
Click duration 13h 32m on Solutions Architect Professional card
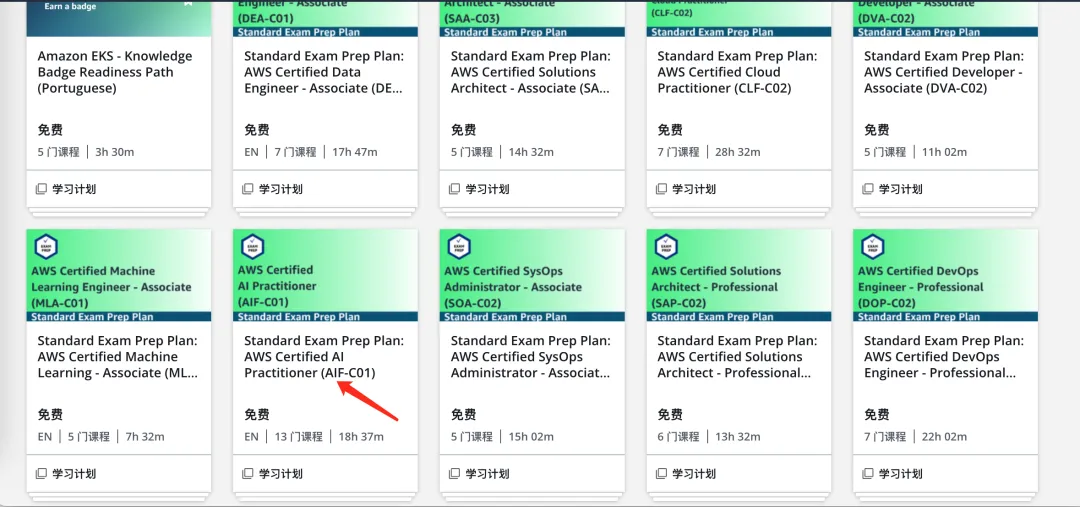click(x=738, y=437)
